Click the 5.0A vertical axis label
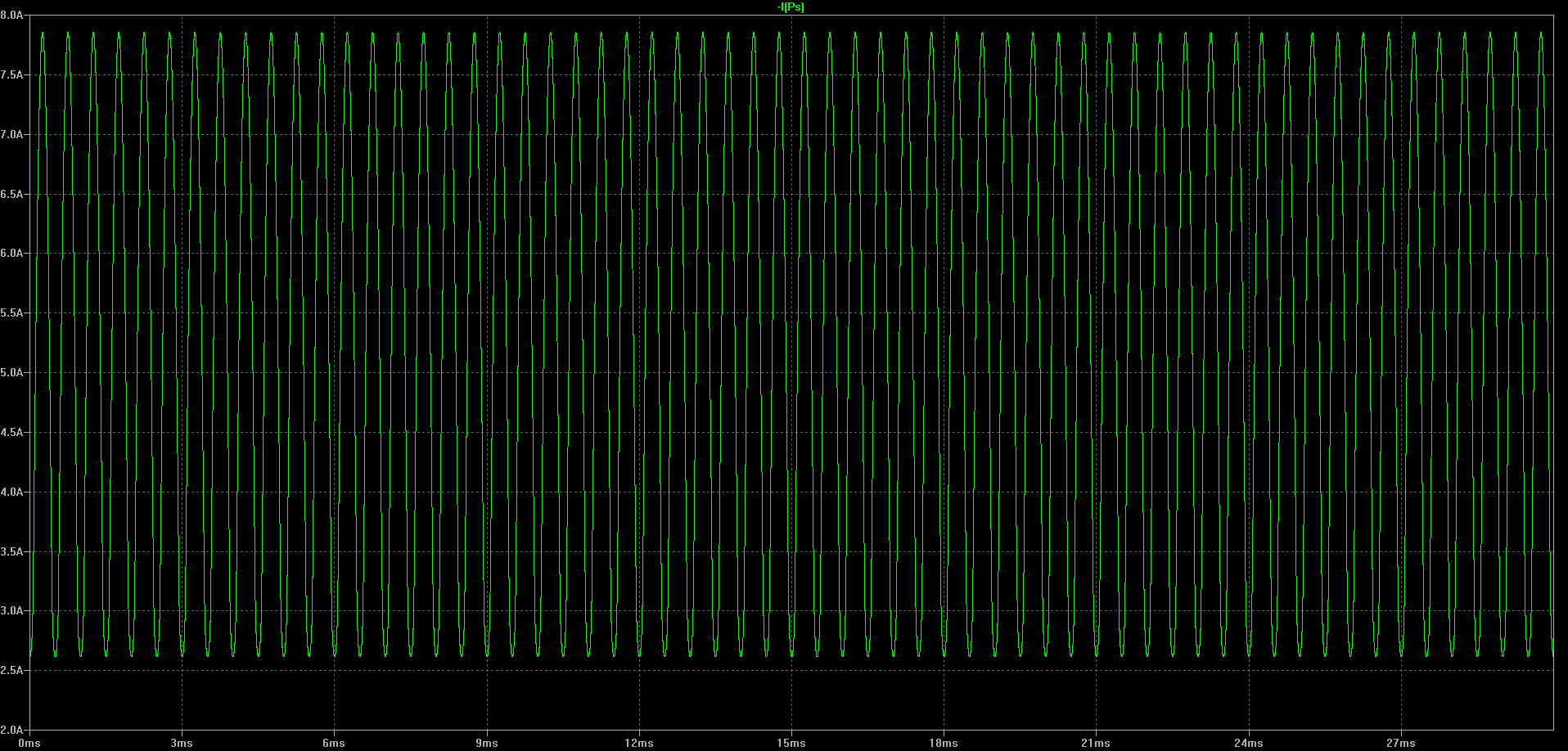 coord(11,372)
